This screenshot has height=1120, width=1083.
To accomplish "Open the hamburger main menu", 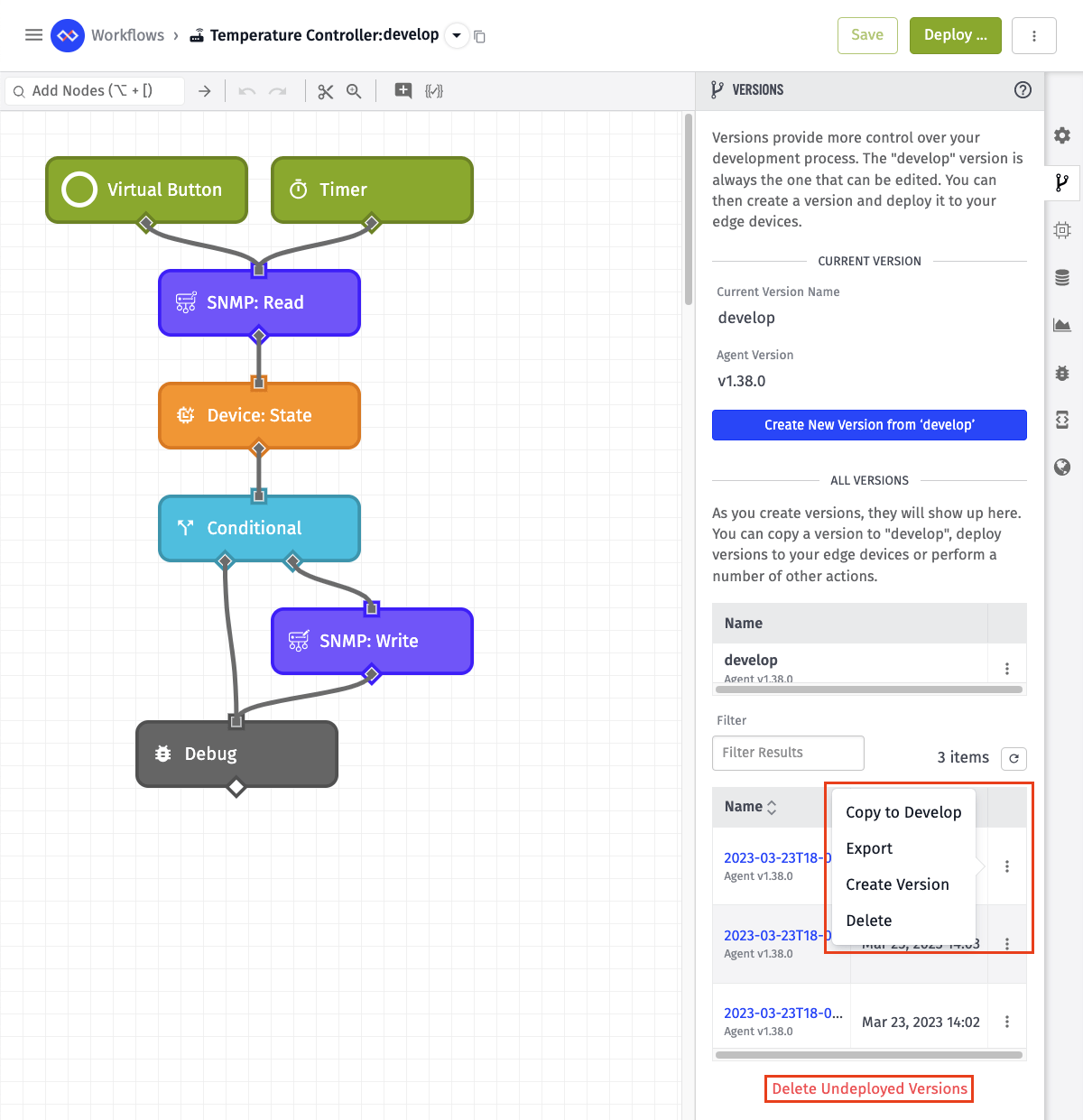I will [x=33, y=35].
